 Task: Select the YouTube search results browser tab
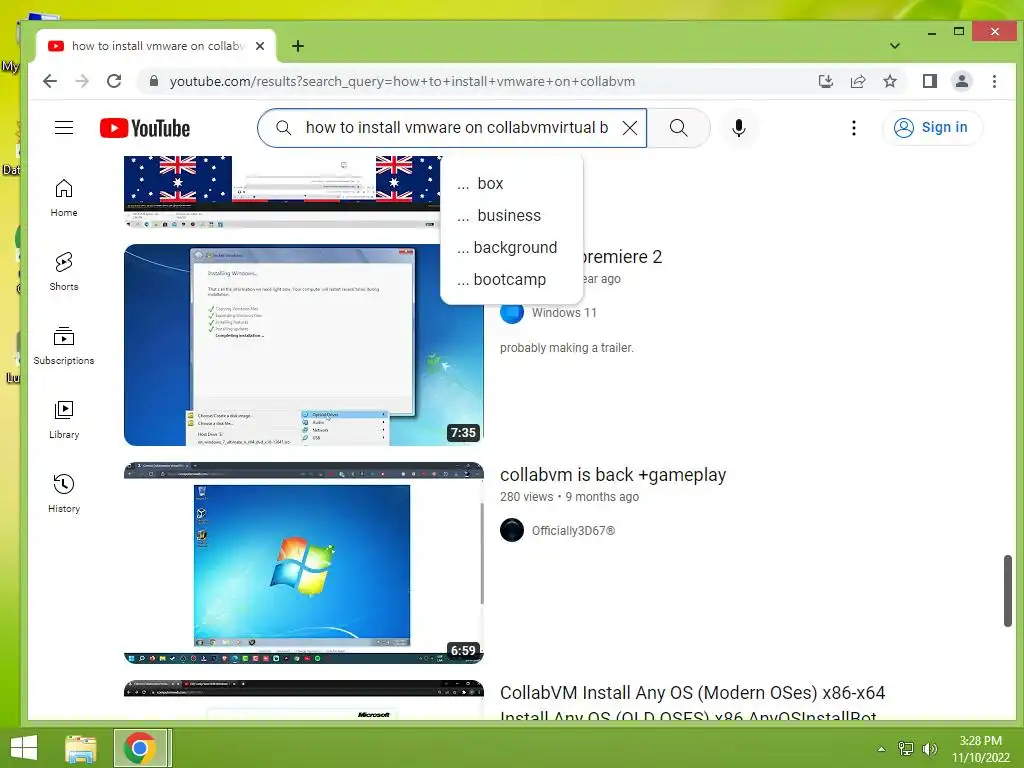155,46
